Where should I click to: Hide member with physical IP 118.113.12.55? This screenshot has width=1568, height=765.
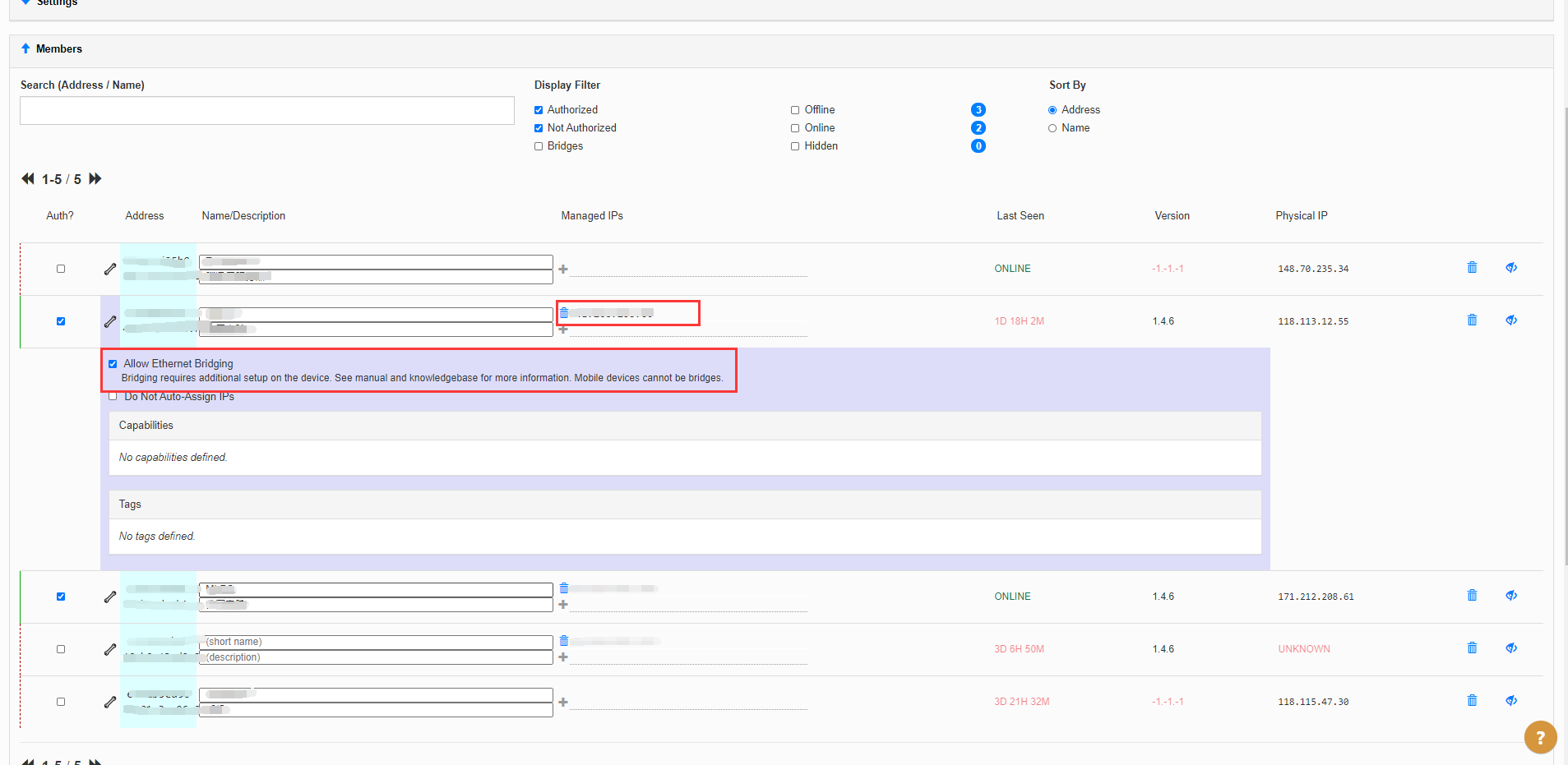[1510, 320]
